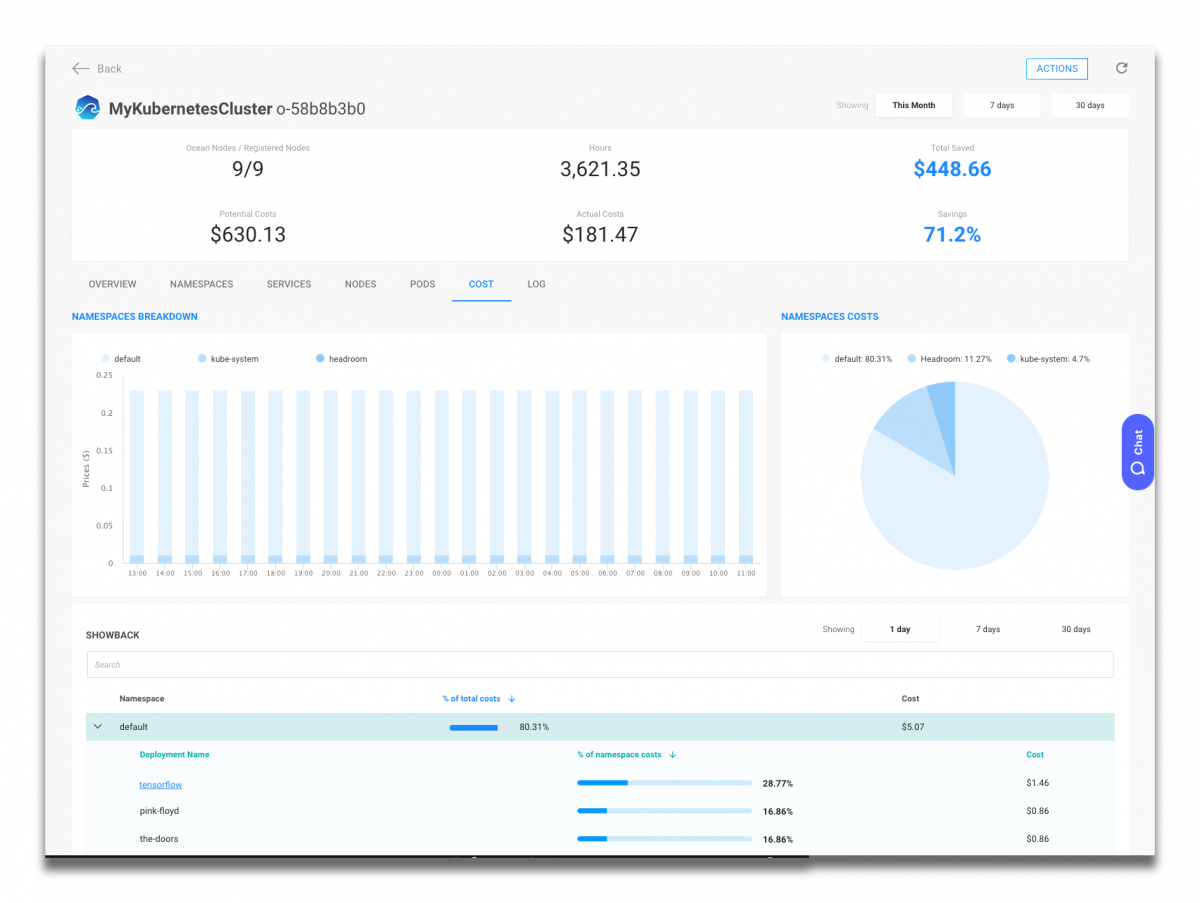Click sort arrow beside % of total costs
Screen dimensions: 1200x903
tap(512, 699)
